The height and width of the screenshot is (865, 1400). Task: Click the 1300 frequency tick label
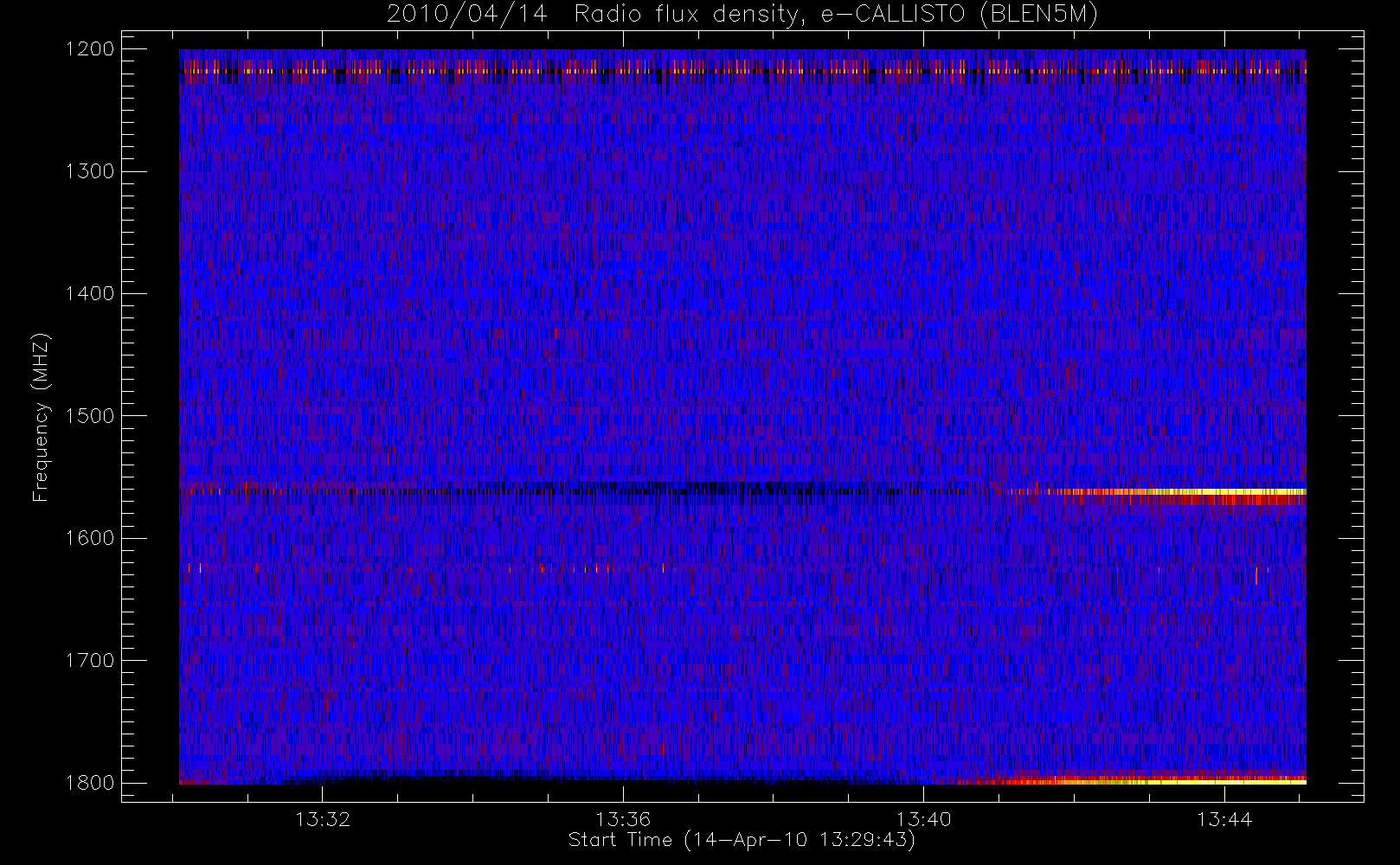(x=90, y=171)
